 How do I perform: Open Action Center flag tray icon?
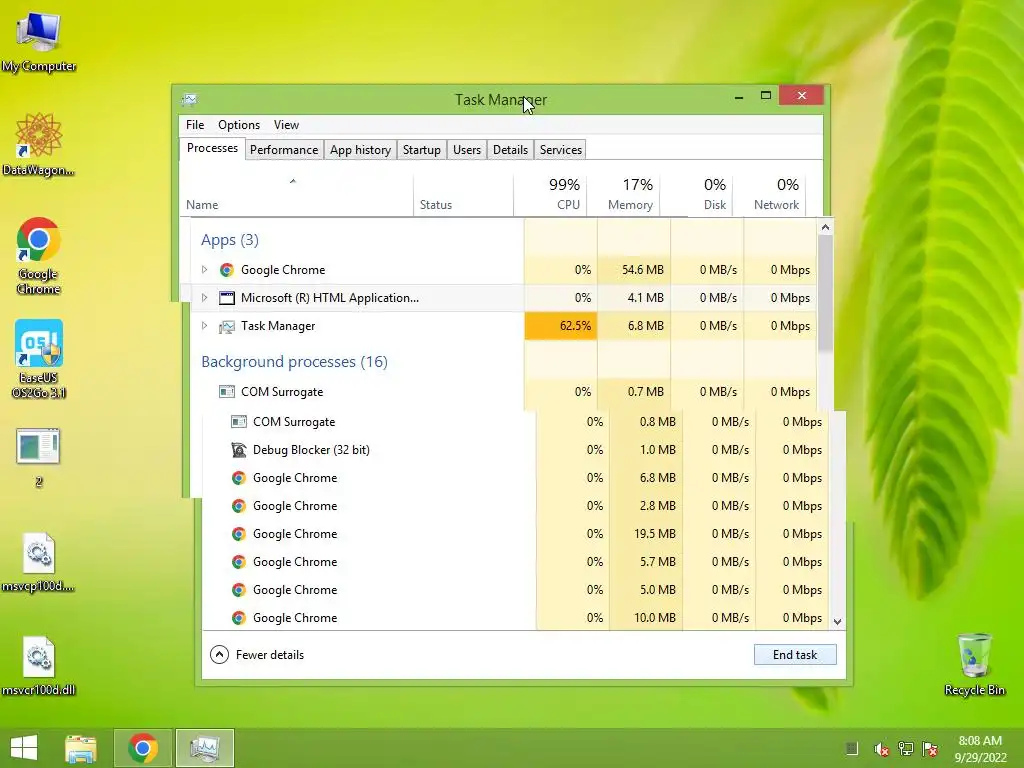tap(930, 749)
